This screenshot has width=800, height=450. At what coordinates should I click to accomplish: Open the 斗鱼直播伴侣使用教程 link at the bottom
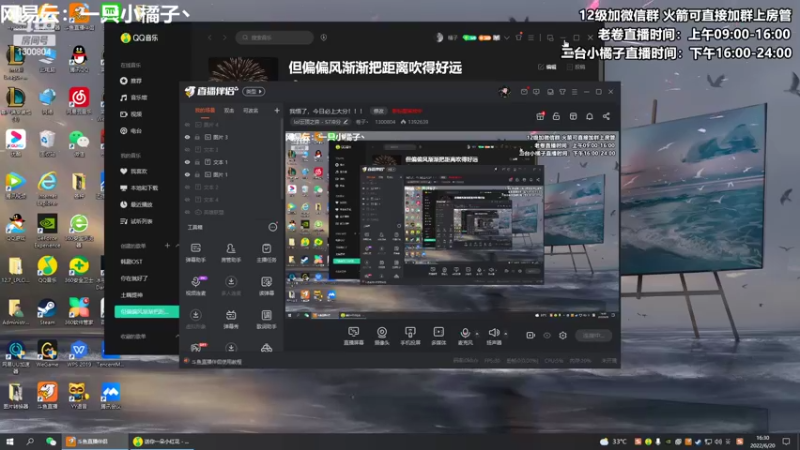click(216, 362)
